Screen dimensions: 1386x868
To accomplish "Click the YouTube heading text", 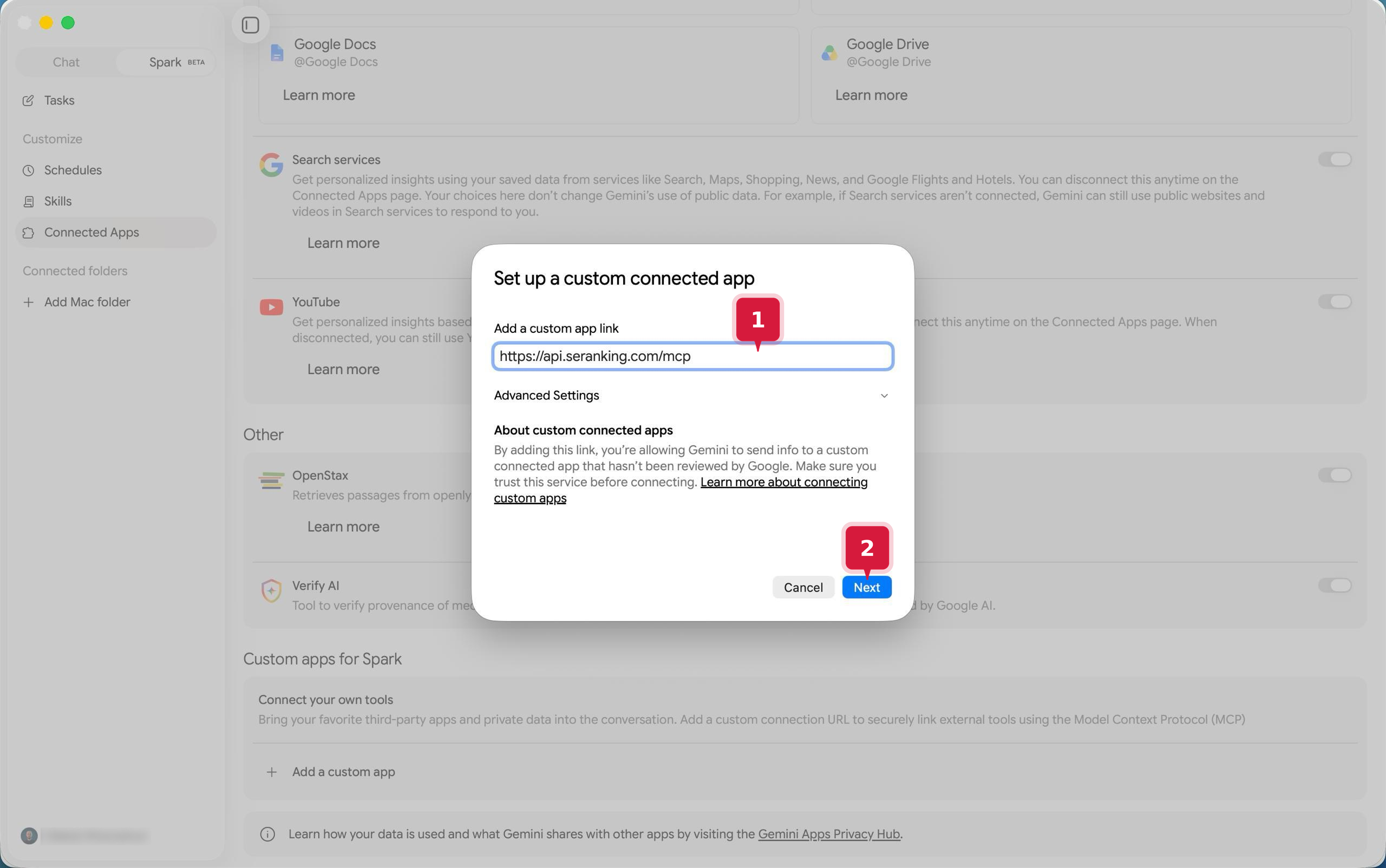I will point(316,302).
